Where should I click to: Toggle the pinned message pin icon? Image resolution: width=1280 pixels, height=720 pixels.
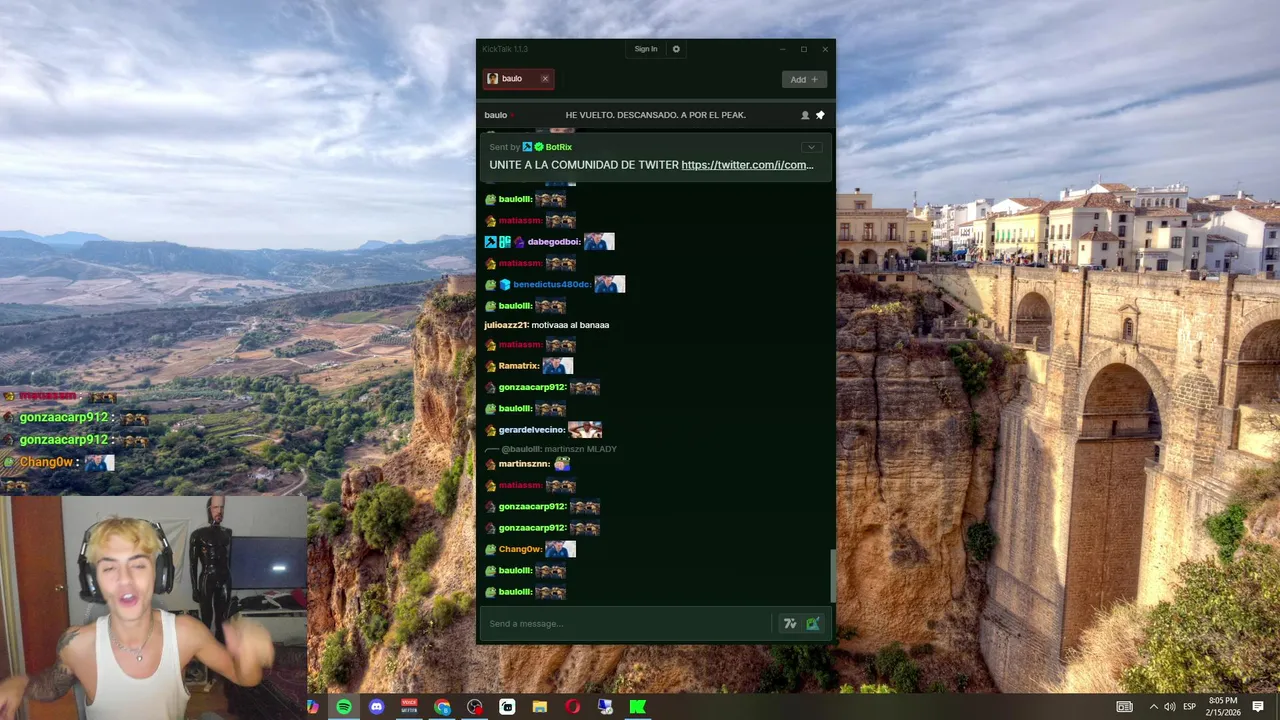(820, 115)
